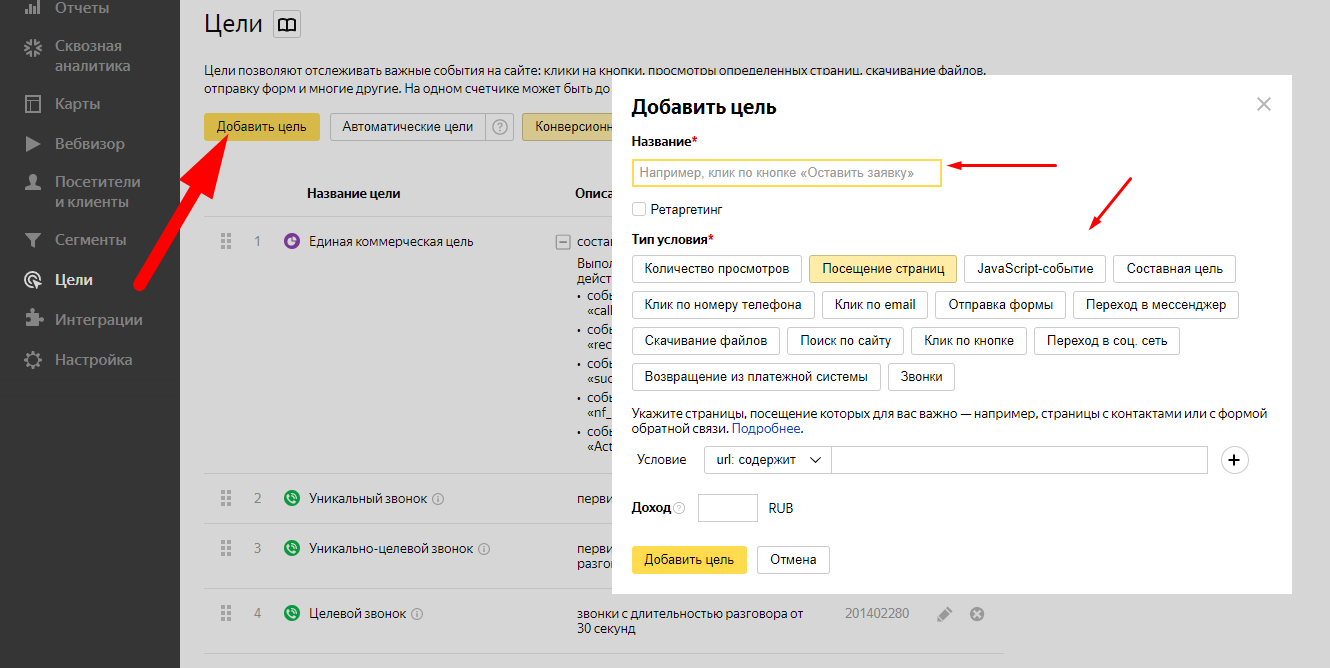Select the Переход в мессенджер condition type
This screenshot has height=668, width=1330.
(x=1156, y=304)
